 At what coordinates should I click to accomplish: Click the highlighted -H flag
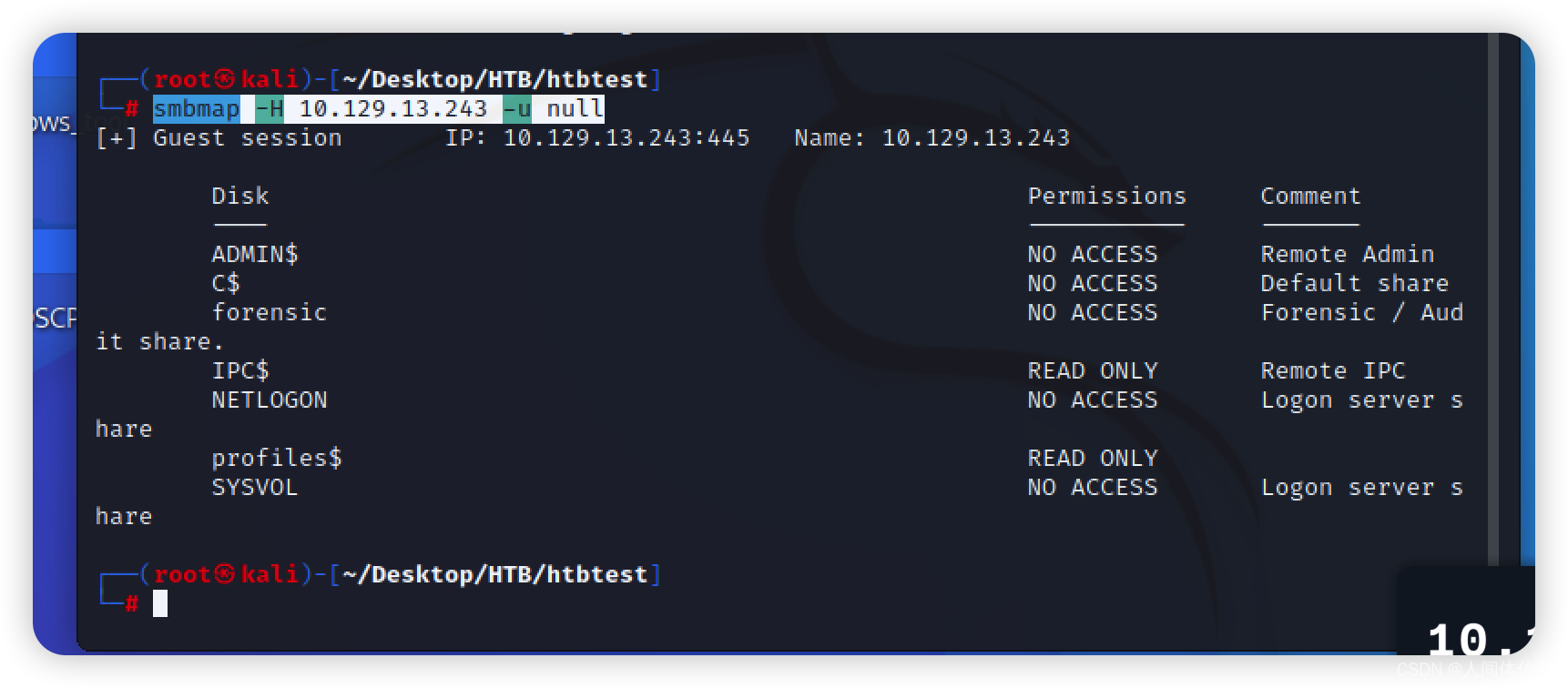270,109
